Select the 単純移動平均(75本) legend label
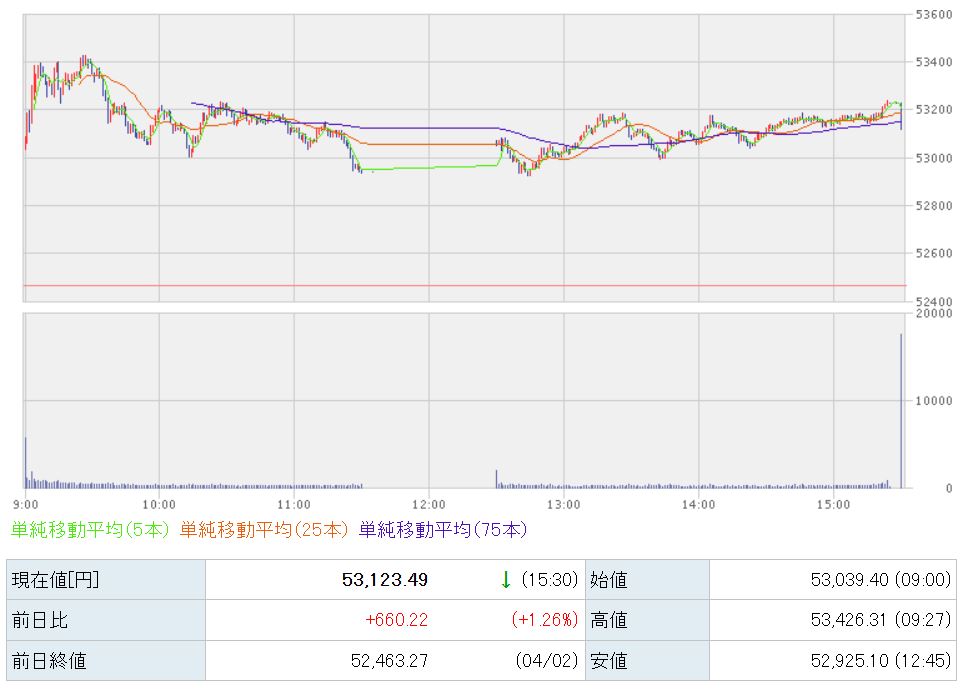The height and width of the screenshot is (690, 965). point(443,530)
